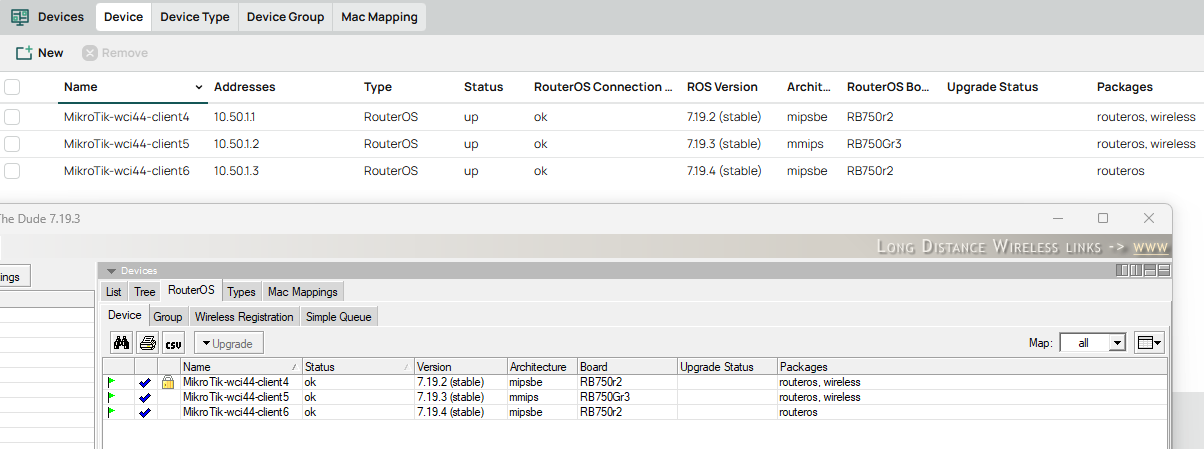
Task: Tick the checkbox for MikroTik-wci44-client6 row
Action: [12, 171]
